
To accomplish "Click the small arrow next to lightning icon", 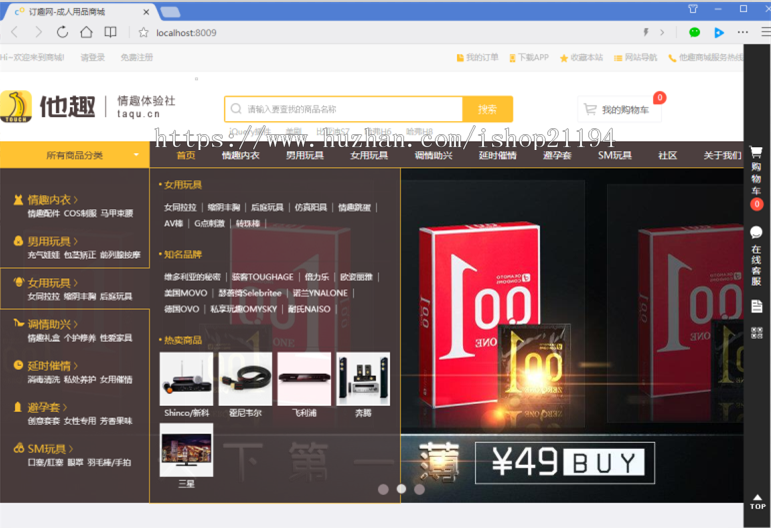I will point(662,32).
